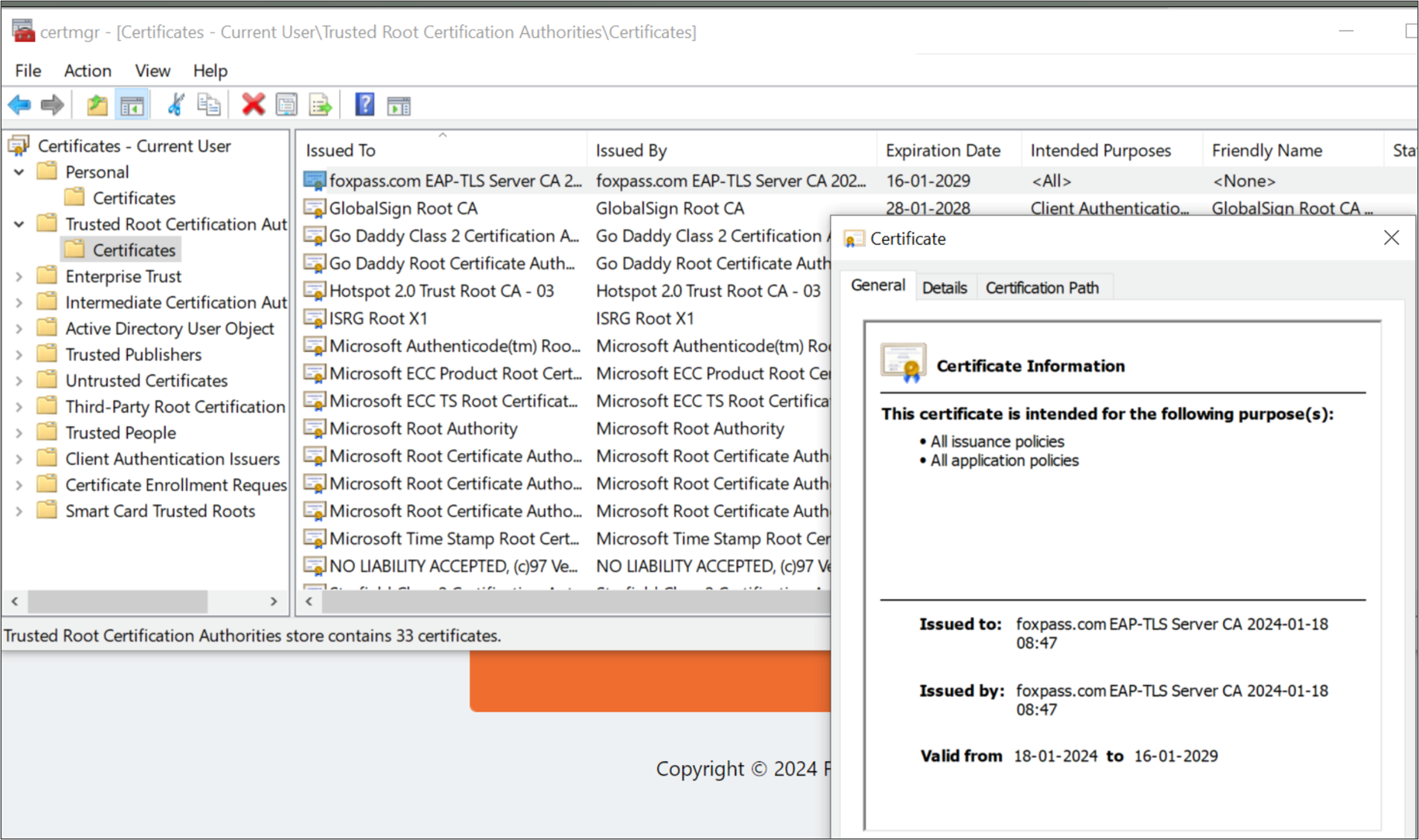Viewport: 1419px width, 840px height.
Task: Click the Certificate Information ribbon icon
Action: point(903,363)
